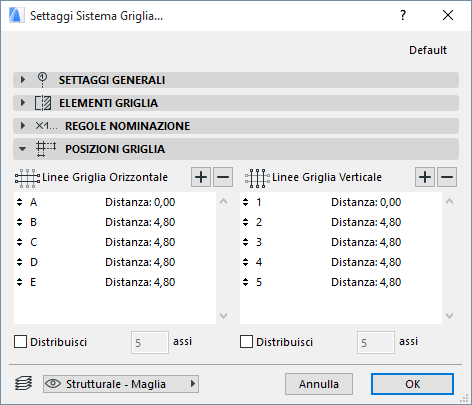
Task: Click the Default favorites label
Action: [428, 50]
